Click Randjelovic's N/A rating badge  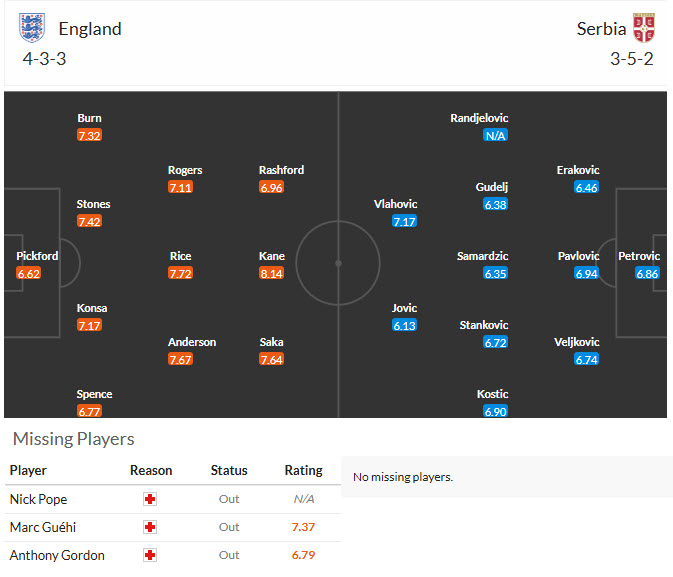click(495, 135)
